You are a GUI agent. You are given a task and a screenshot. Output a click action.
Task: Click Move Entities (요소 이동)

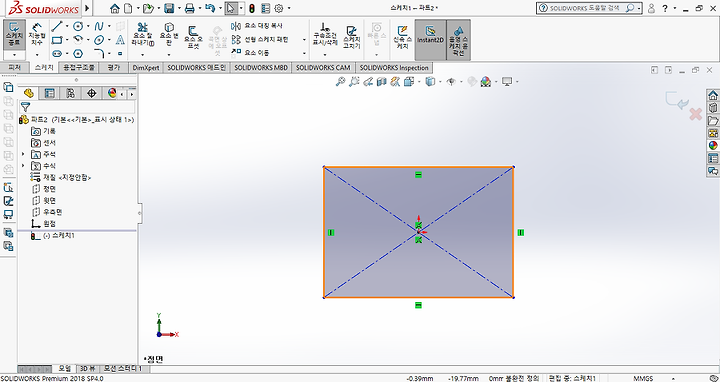click(x=250, y=53)
